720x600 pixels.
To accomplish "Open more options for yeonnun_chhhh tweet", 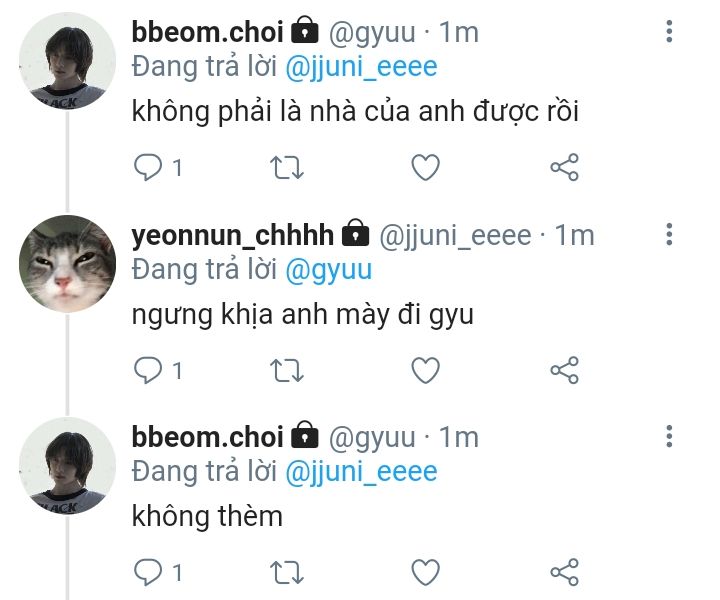I will pos(669,235).
